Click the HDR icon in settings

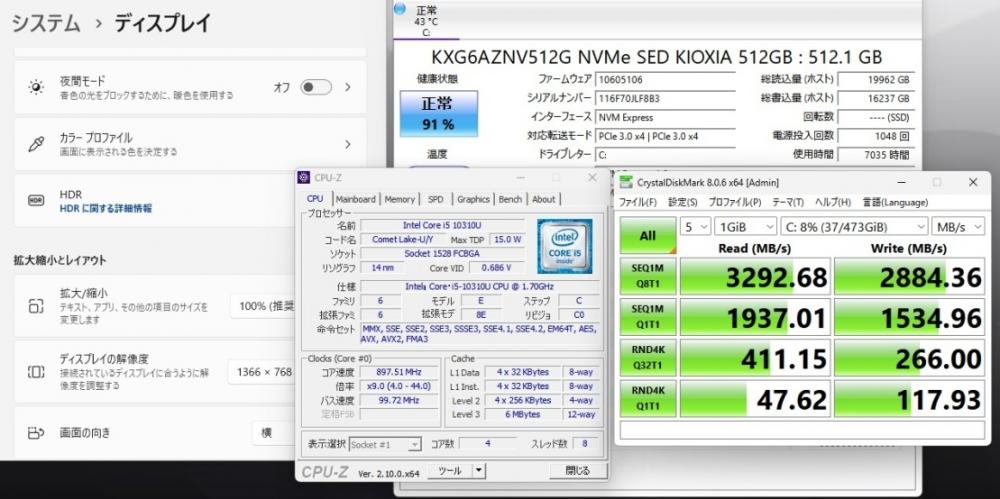tap(36, 201)
